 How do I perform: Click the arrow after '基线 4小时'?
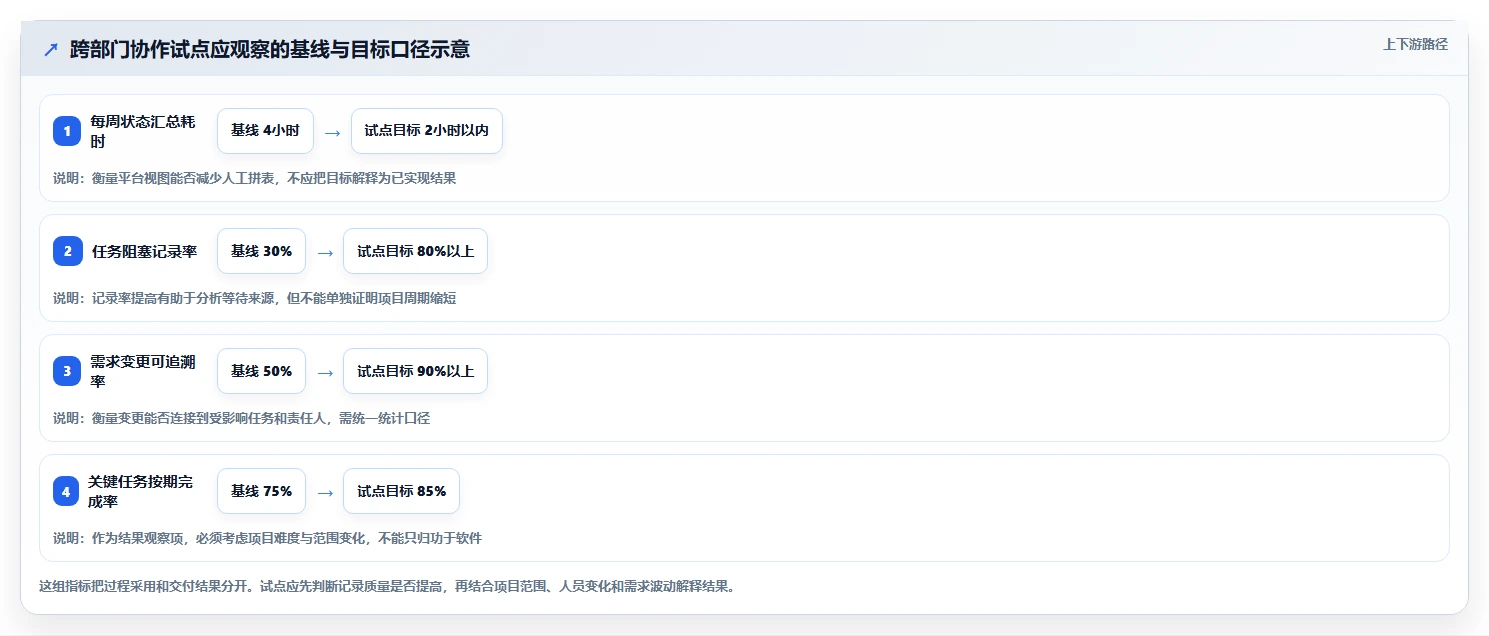pos(333,132)
